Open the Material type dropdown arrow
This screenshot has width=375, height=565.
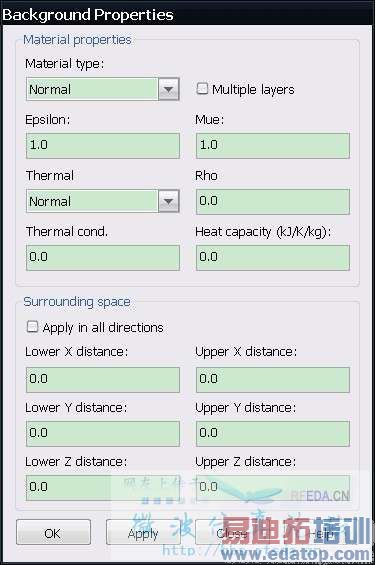tap(169, 89)
